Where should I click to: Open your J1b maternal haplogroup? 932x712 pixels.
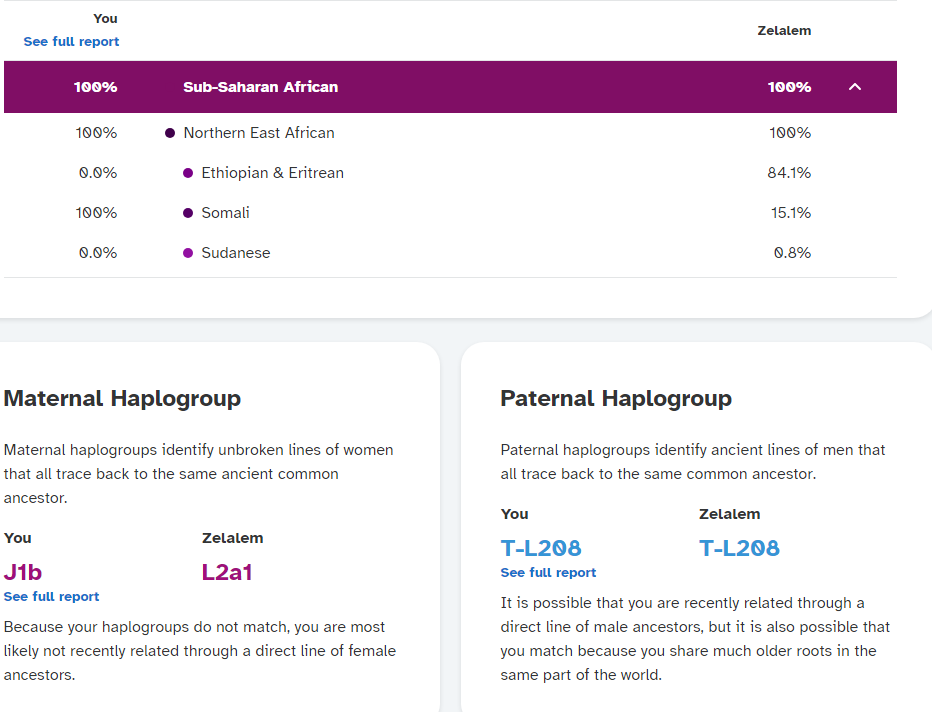tap(23, 573)
